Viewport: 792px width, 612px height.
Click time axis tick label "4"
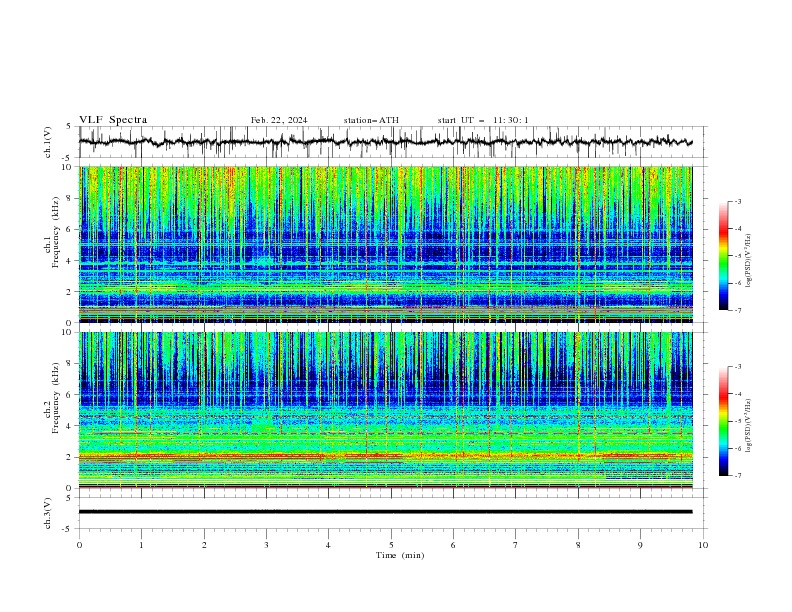coord(329,545)
